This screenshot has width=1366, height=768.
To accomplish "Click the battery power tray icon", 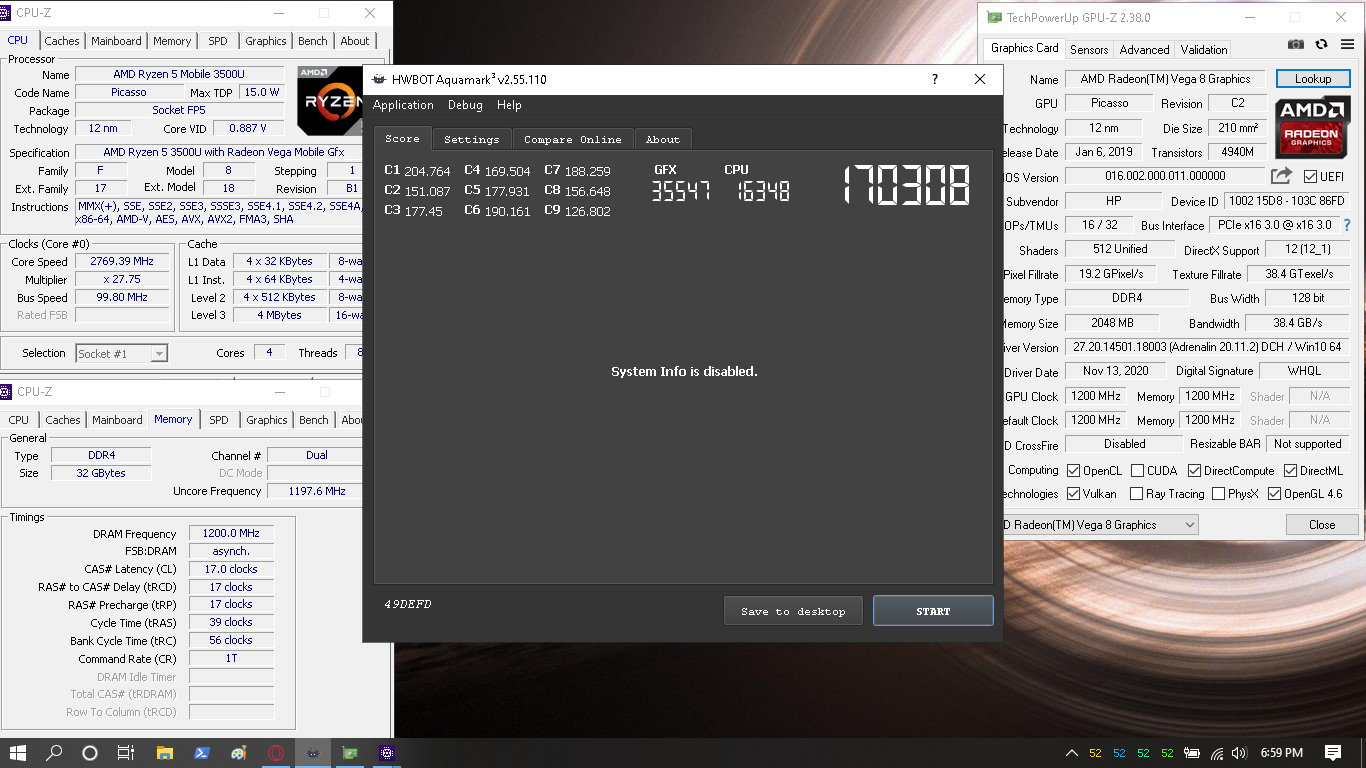I will [x=1193, y=753].
